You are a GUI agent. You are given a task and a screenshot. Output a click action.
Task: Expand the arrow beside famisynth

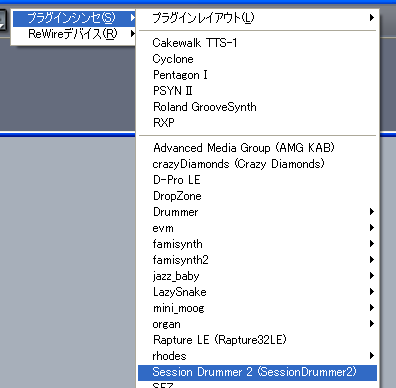pyautogui.click(x=372, y=244)
